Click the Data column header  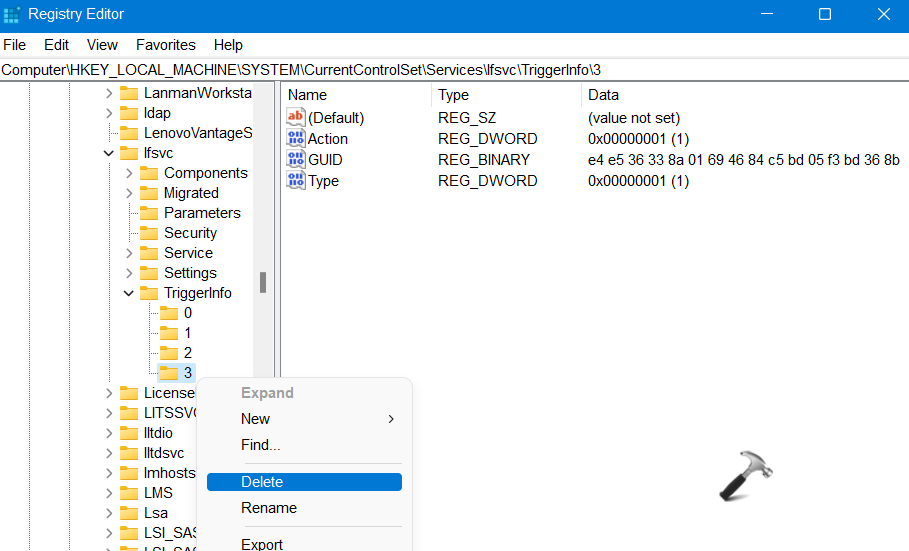click(x=603, y=95)
